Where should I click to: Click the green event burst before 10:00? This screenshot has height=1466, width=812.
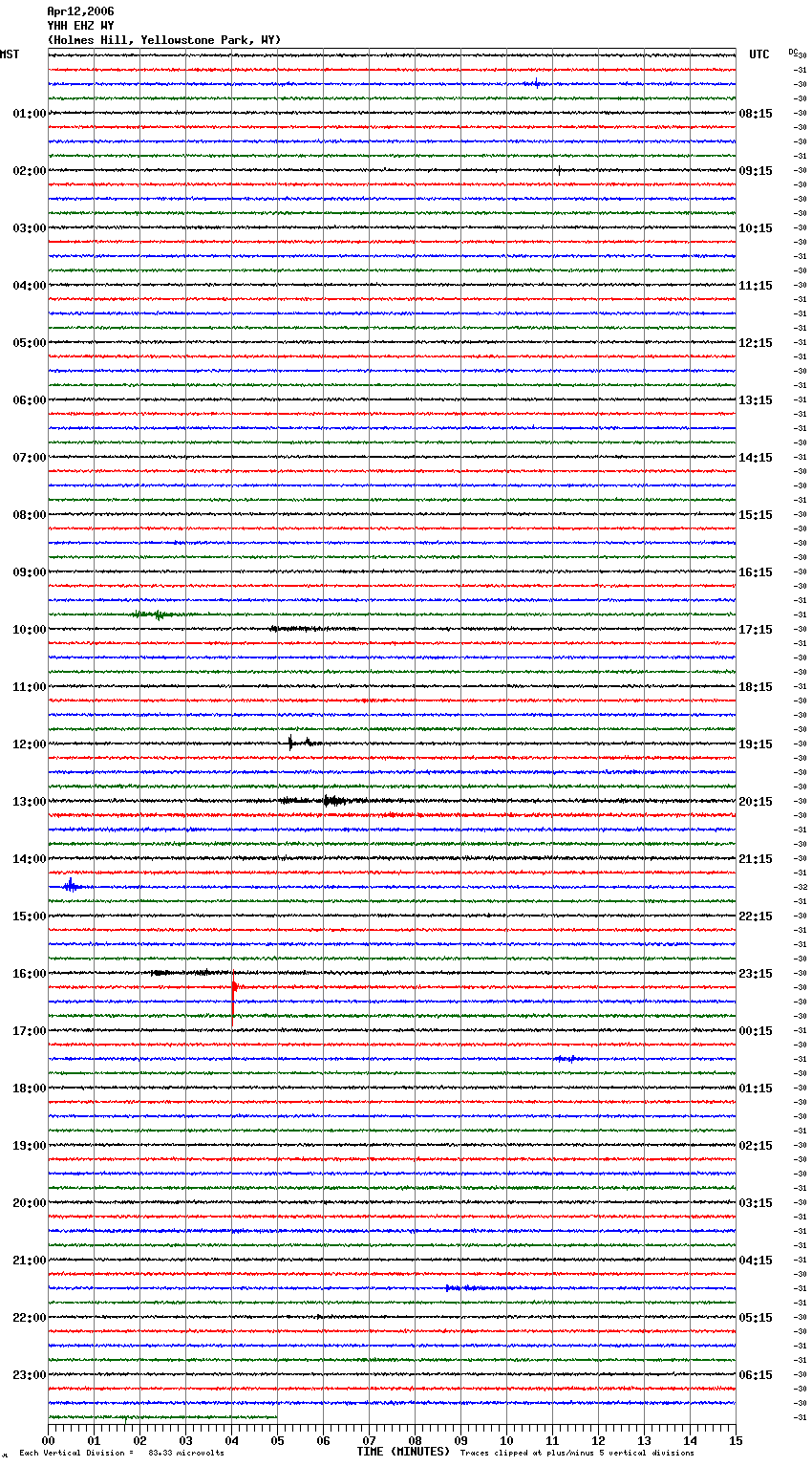tap(153, 614)
